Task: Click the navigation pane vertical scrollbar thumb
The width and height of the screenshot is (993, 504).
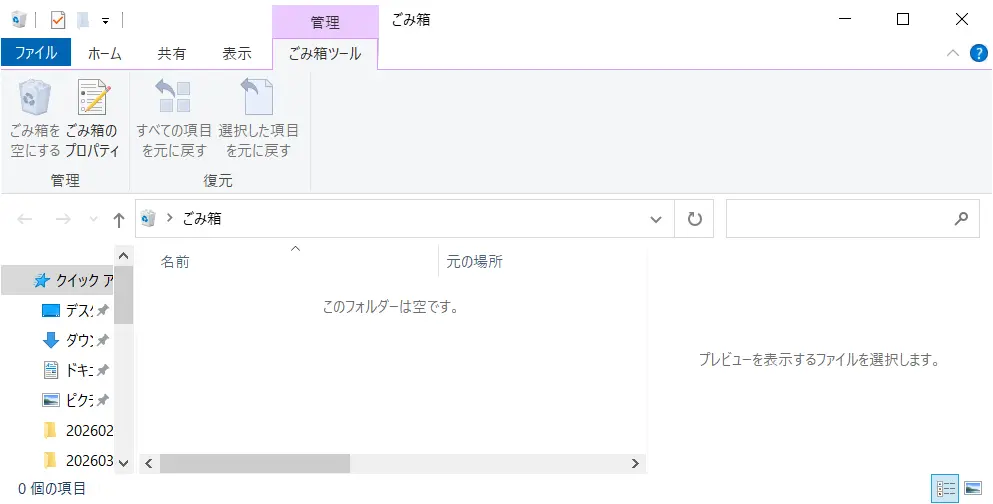Action: tap(123, 294)
